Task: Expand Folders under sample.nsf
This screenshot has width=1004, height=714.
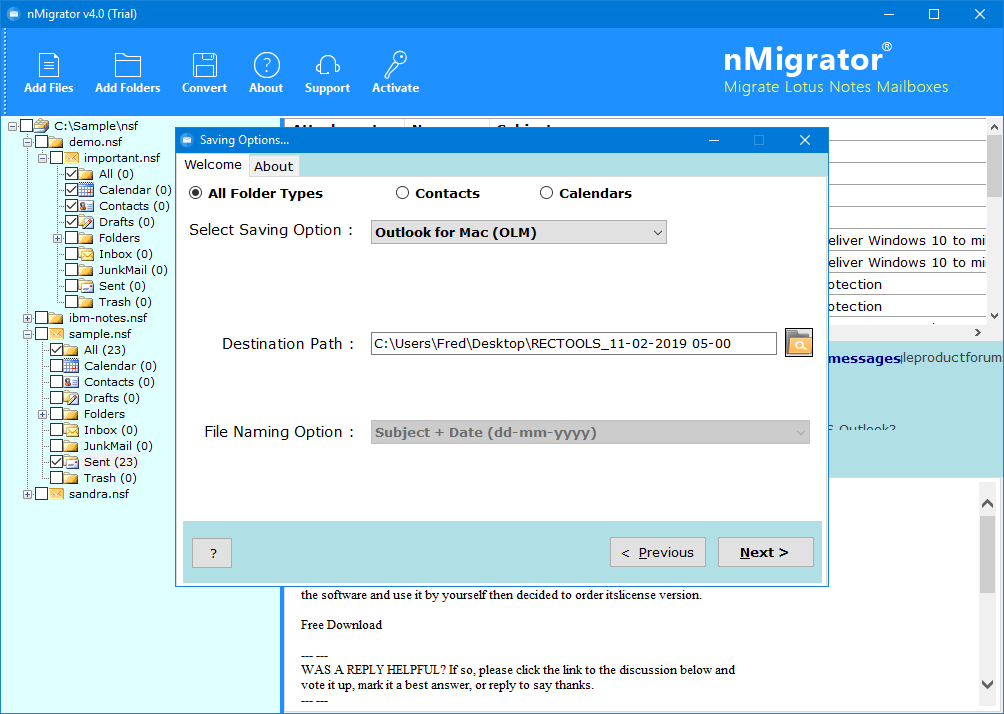Action: coord(42,414)
